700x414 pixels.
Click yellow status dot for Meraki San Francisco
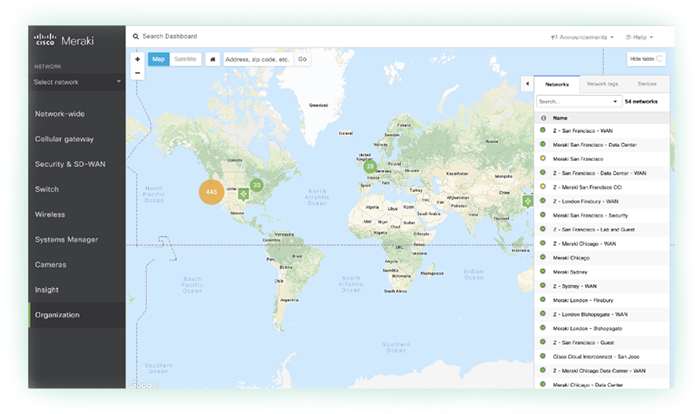tap(543, 158)
